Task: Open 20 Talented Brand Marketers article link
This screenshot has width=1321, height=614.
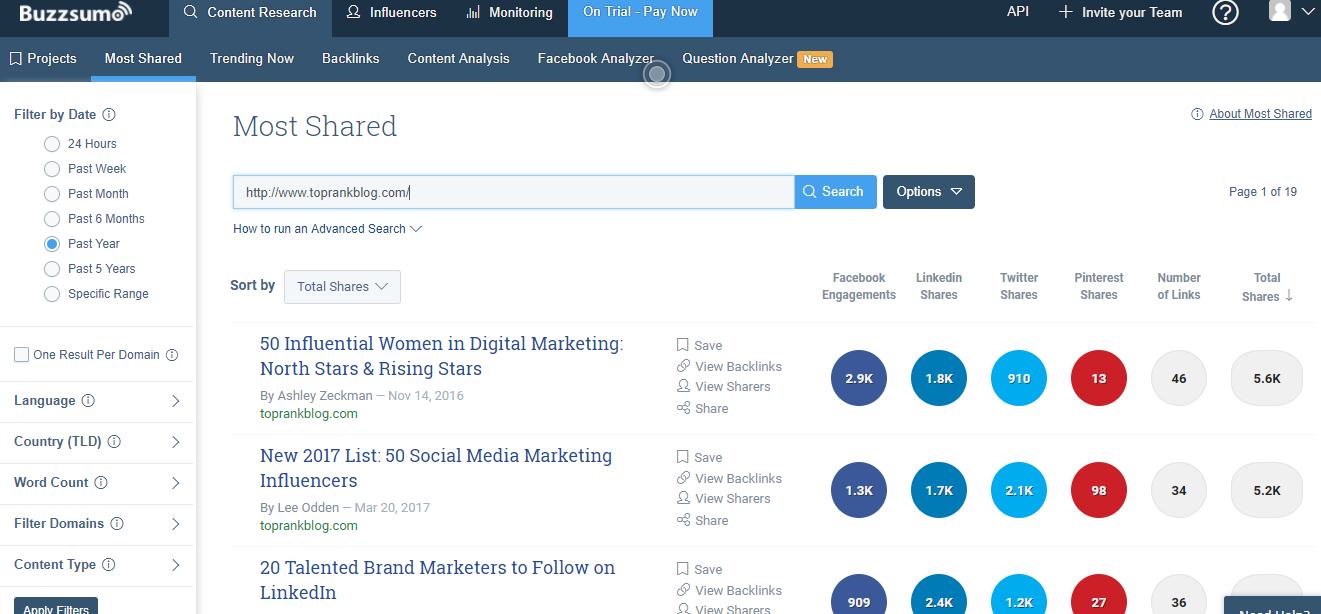Action: (437, 580)
